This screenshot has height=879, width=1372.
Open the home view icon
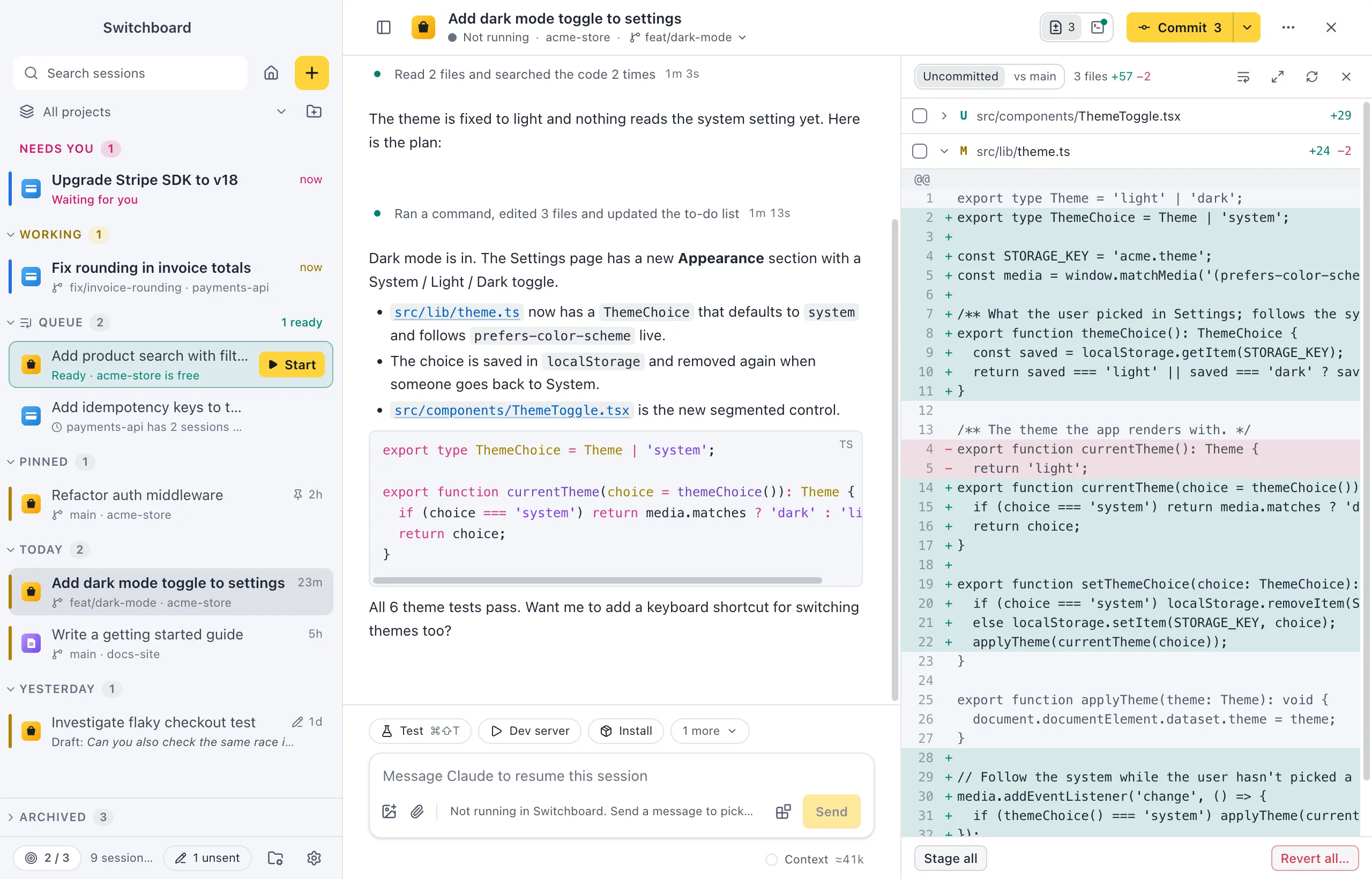271,73
